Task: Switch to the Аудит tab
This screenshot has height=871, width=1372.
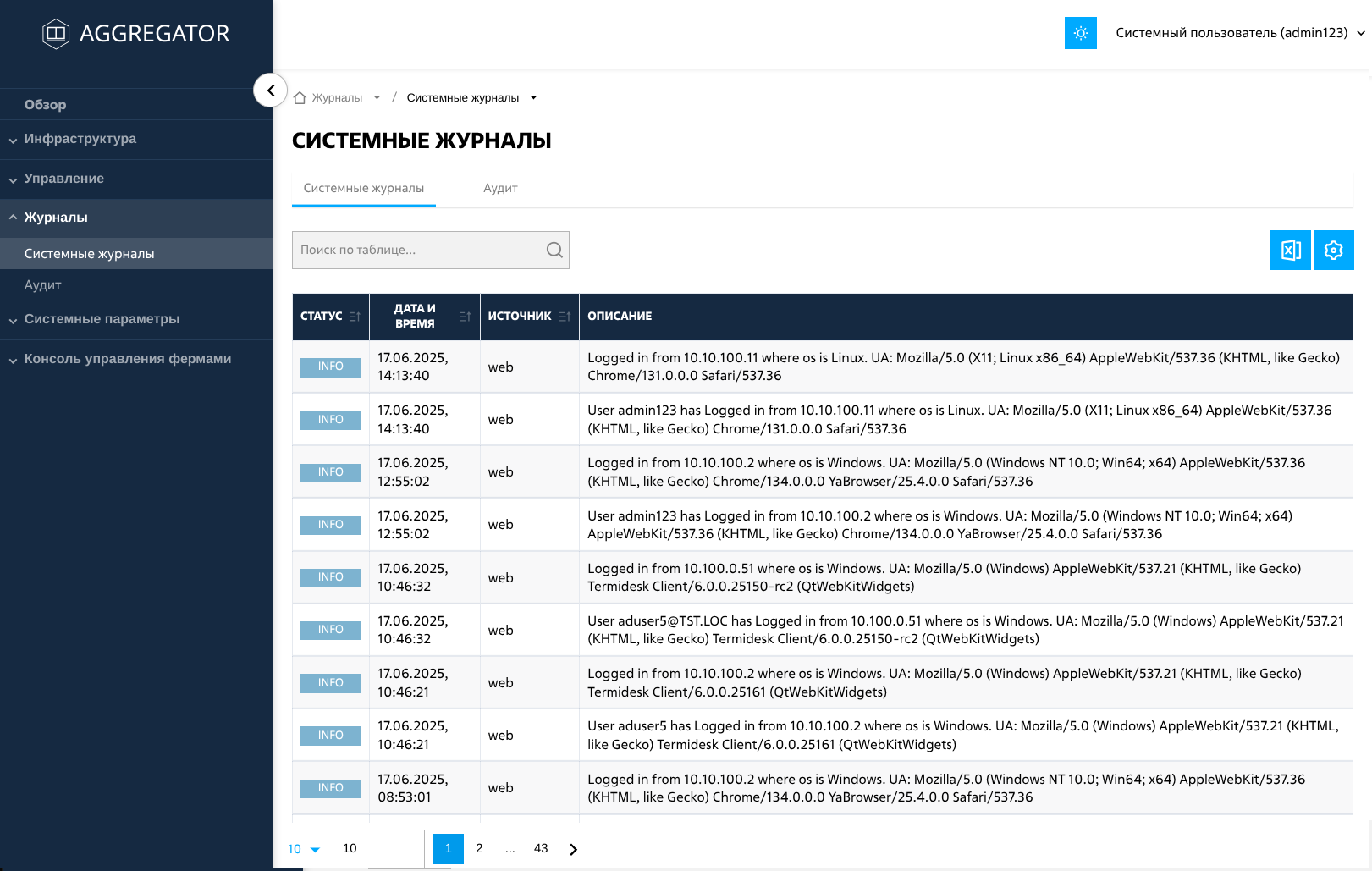Action: coord(500,188)
